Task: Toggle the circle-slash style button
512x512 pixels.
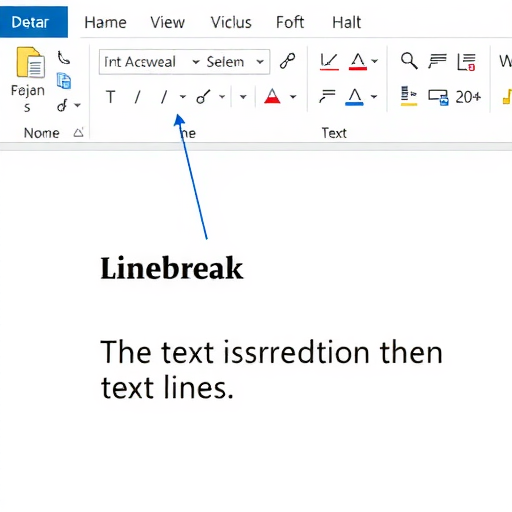Action: pyautogui.click(x=203, y=97)
